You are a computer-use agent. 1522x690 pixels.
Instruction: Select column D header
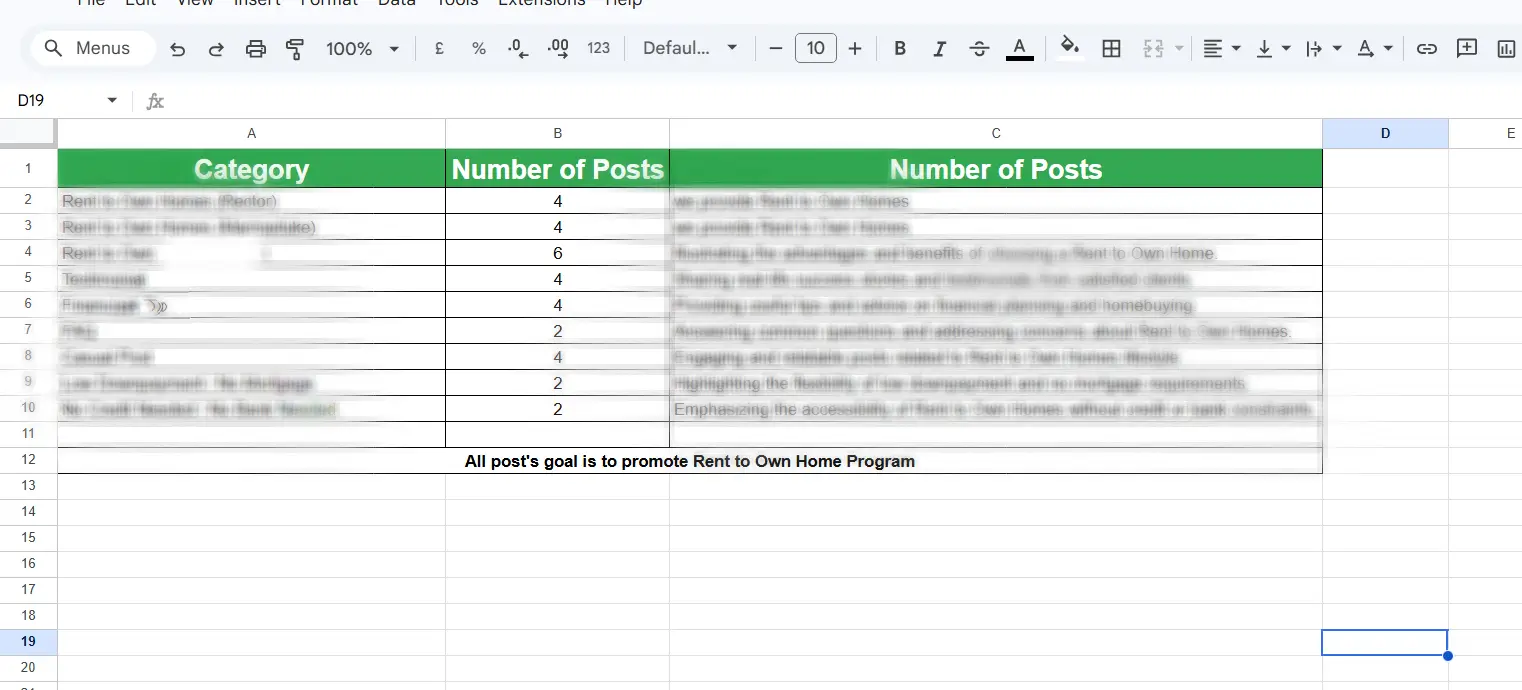pyautogui.click(x=1385, y=133)
